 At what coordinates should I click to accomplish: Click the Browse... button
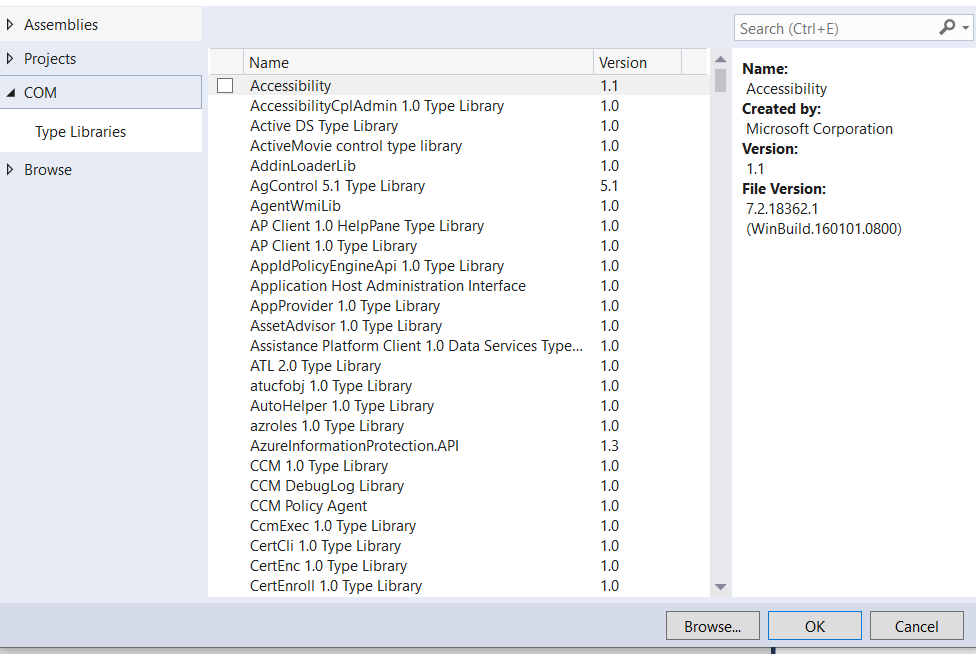[713, 626]
